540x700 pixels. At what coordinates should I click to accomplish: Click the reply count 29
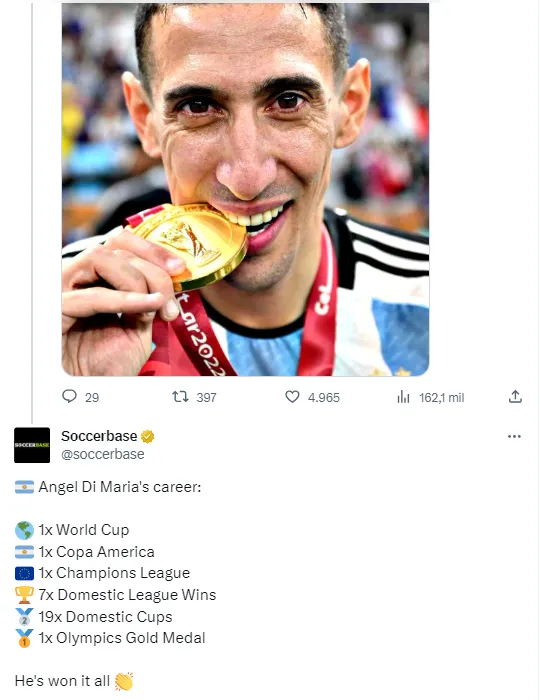92,397
